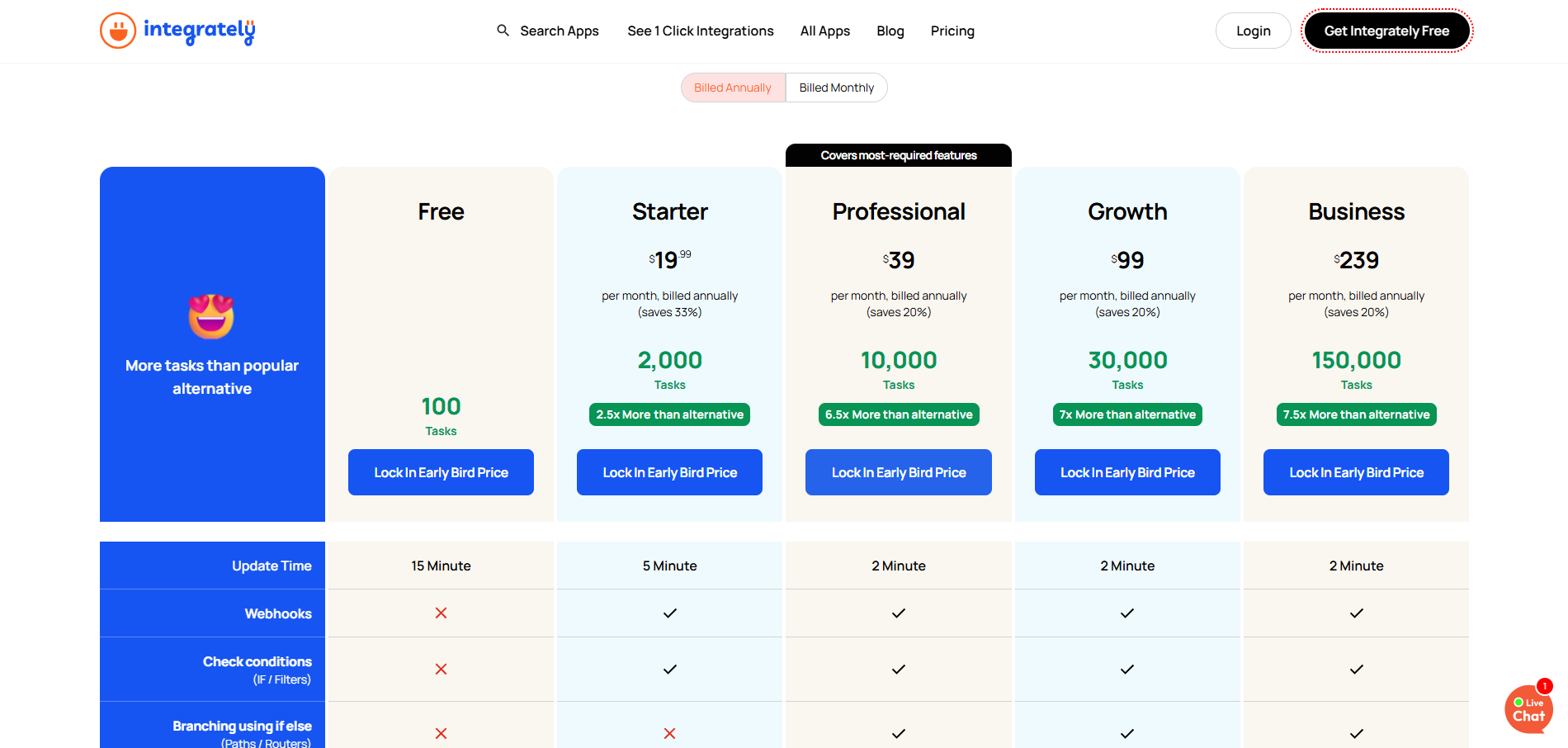Screen dimensions: 1568x748
Task: Open the Live Chat widget
Action: (x=1528, y=709)
